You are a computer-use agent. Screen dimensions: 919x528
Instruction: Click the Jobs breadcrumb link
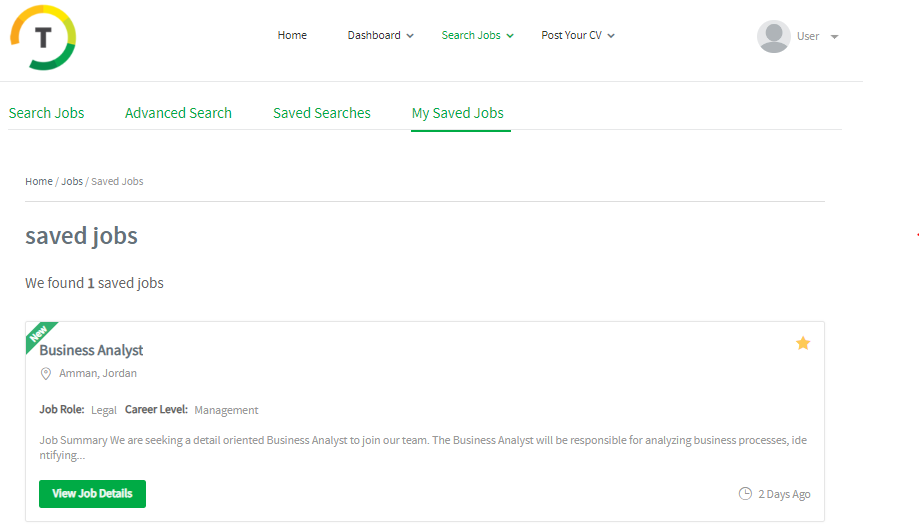point(72,182)
